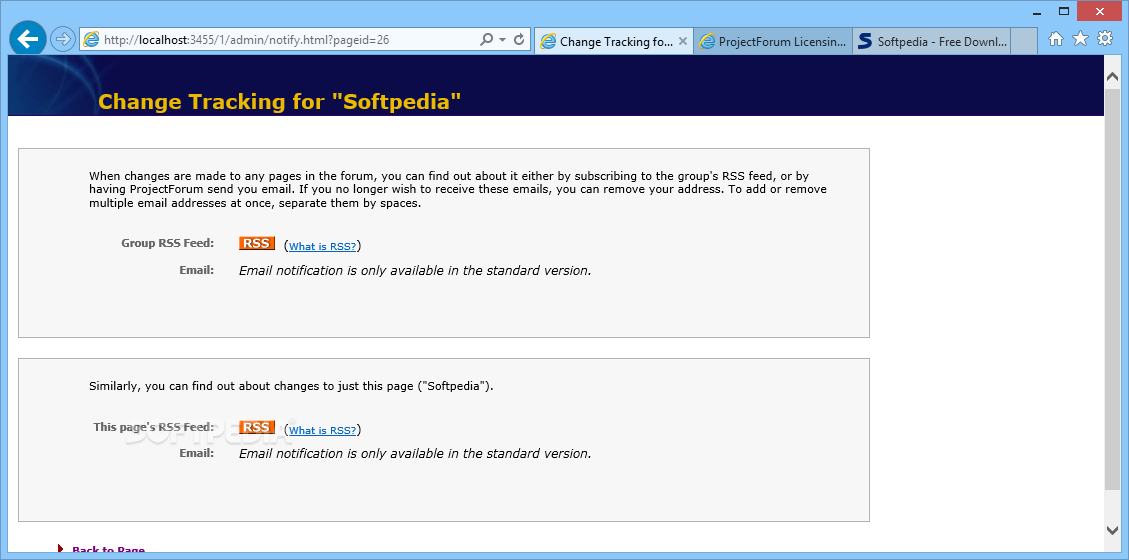Click the Softpedia tab S favicon
This screenshot has height=560, width=1129.
tap(865, 41)
